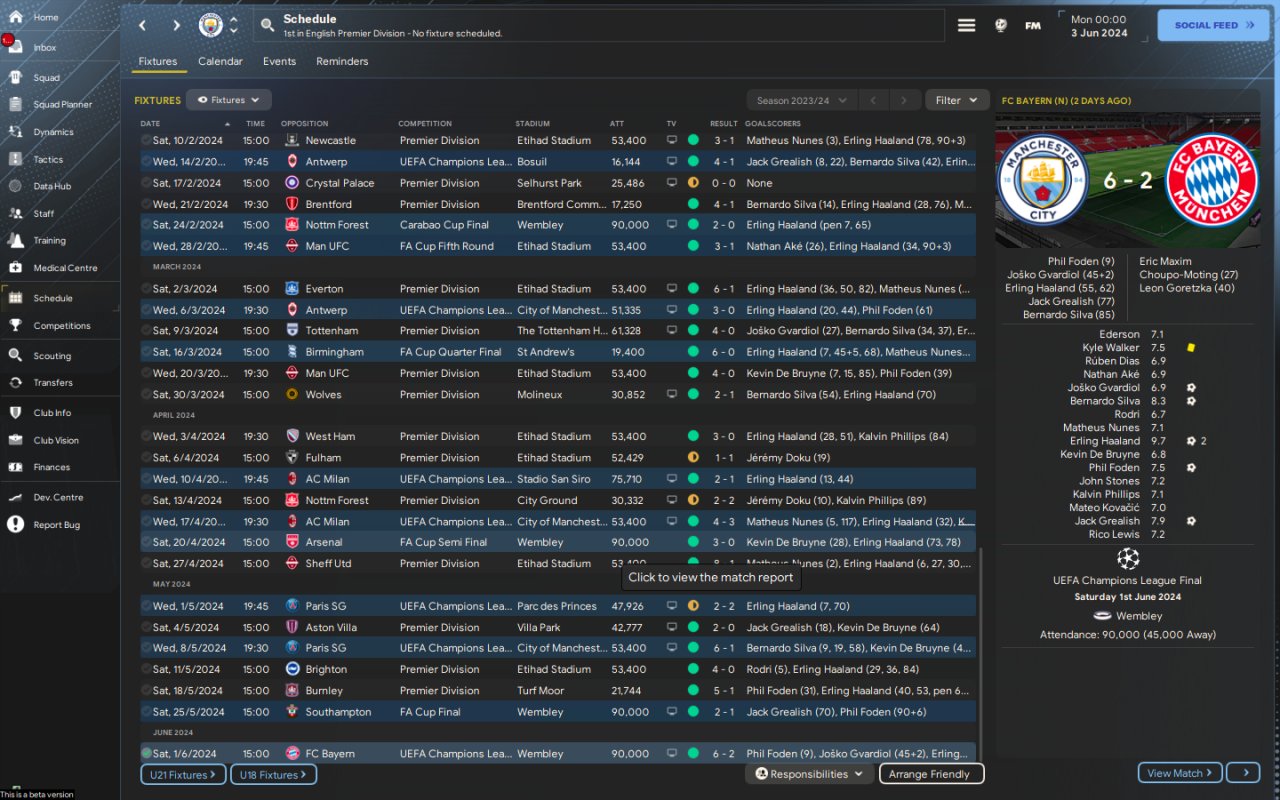This screenshot has height=800, width=1280.
Task: Toggle the green marker on the FC Bayern row
Action: click(146, 754)
